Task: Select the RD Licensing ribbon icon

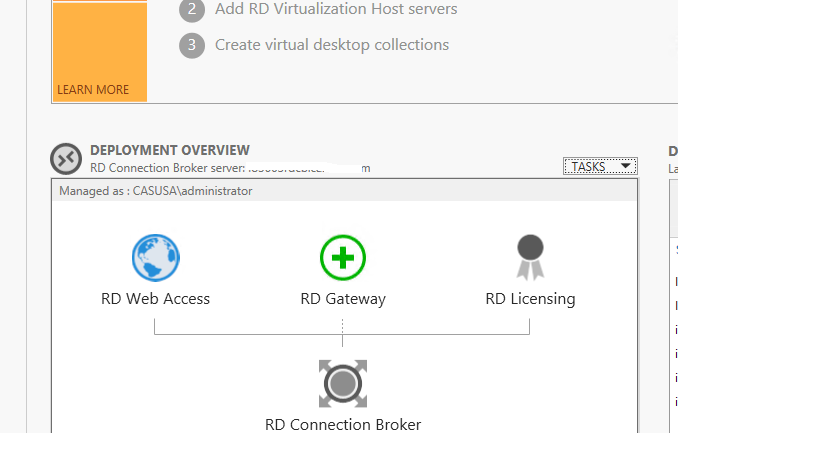Action: 530,257
